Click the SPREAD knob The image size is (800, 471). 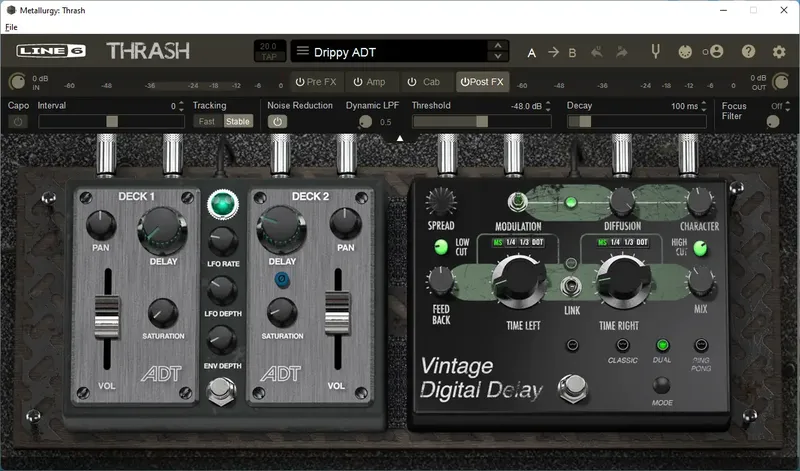pyautogui.click(x=441, y=202)
